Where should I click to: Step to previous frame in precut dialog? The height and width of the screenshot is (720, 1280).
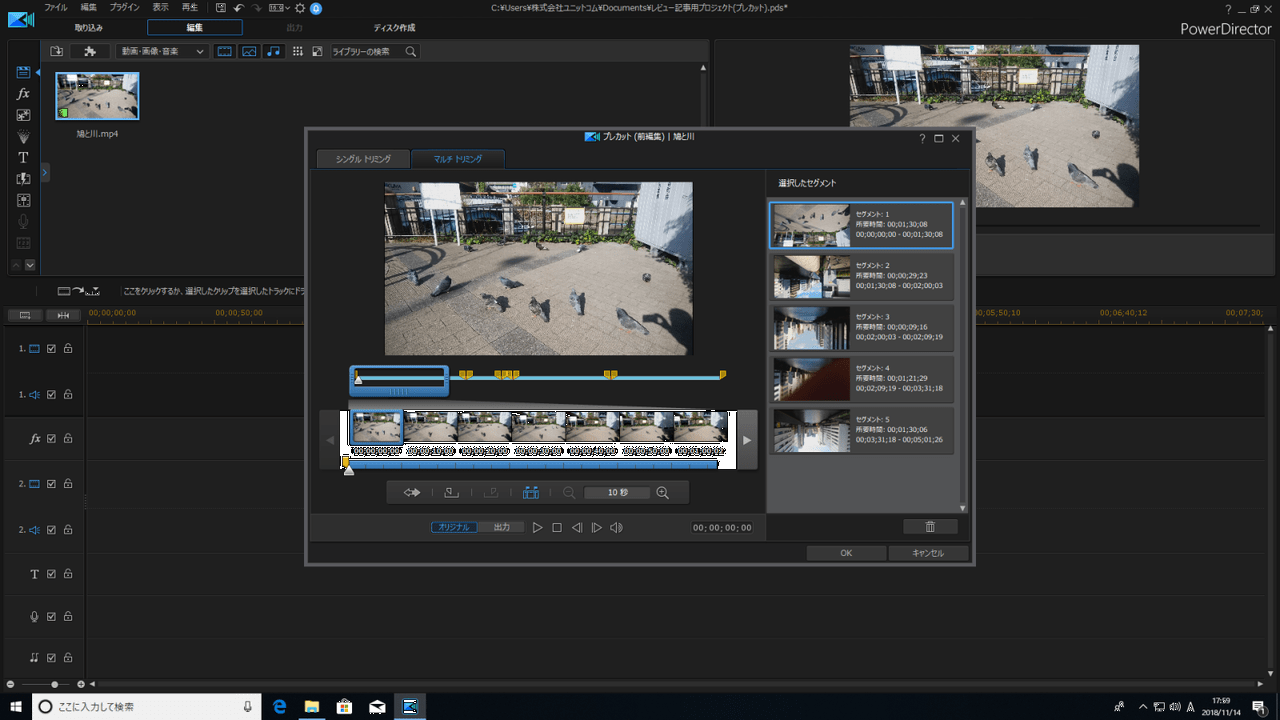tap(577, 527)
